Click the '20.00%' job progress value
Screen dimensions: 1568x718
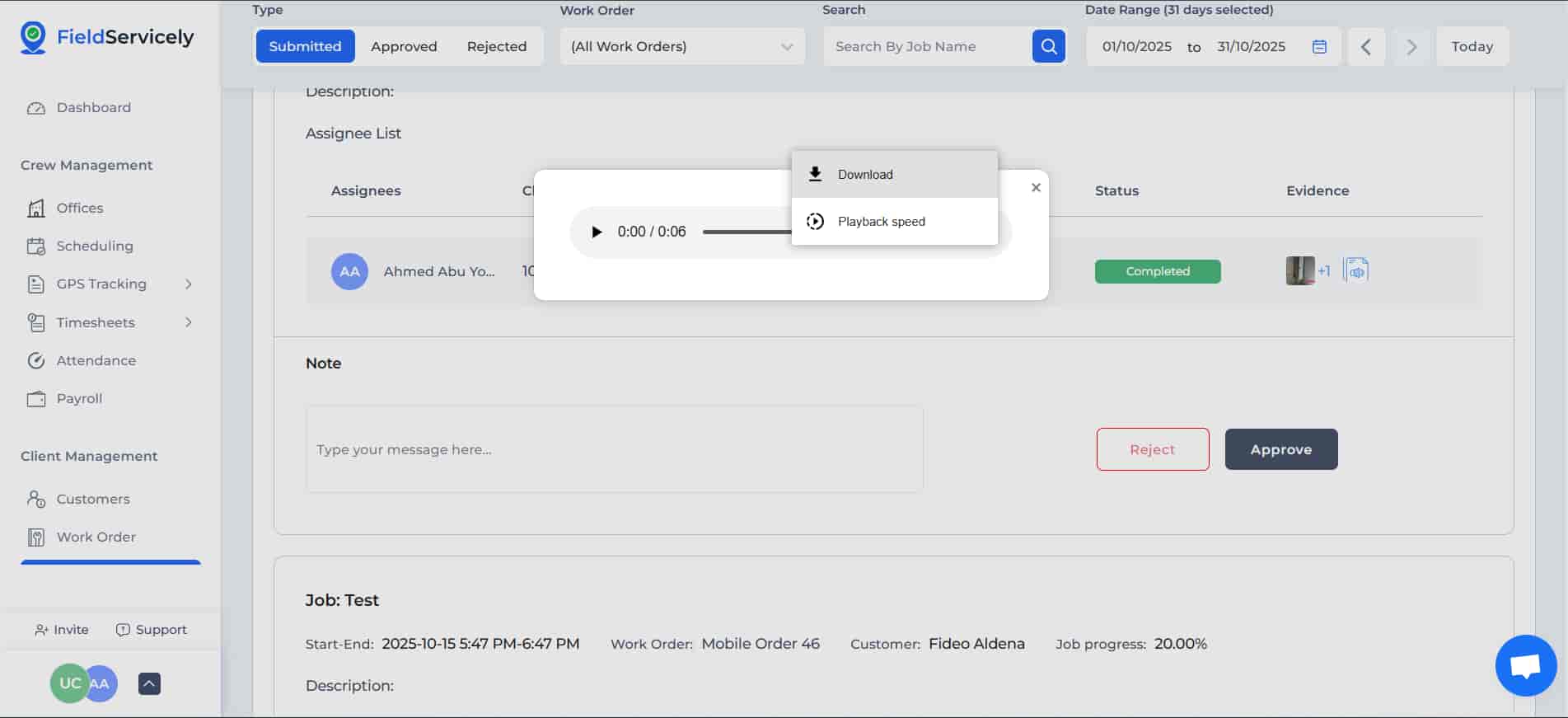(1180, 644)
